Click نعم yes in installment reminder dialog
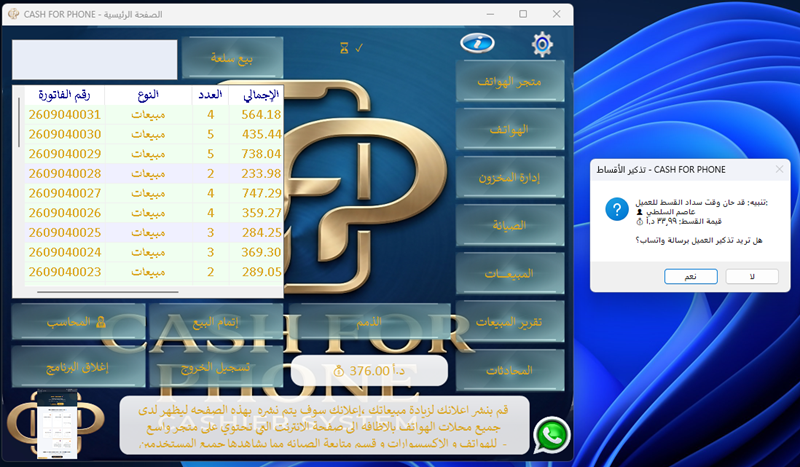The height and width of the screenshot is (467, 800). [690, 276]
